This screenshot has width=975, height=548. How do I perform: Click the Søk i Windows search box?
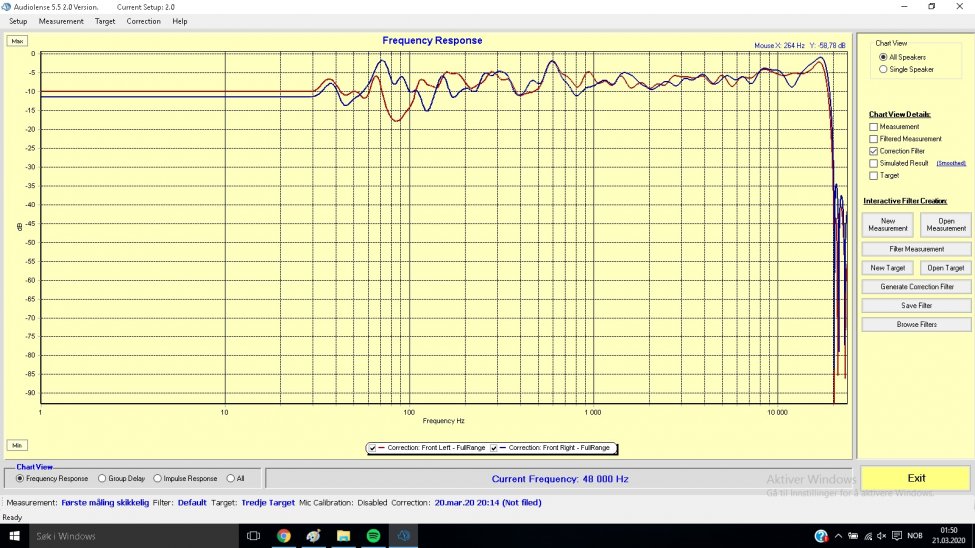coord(134,536)
